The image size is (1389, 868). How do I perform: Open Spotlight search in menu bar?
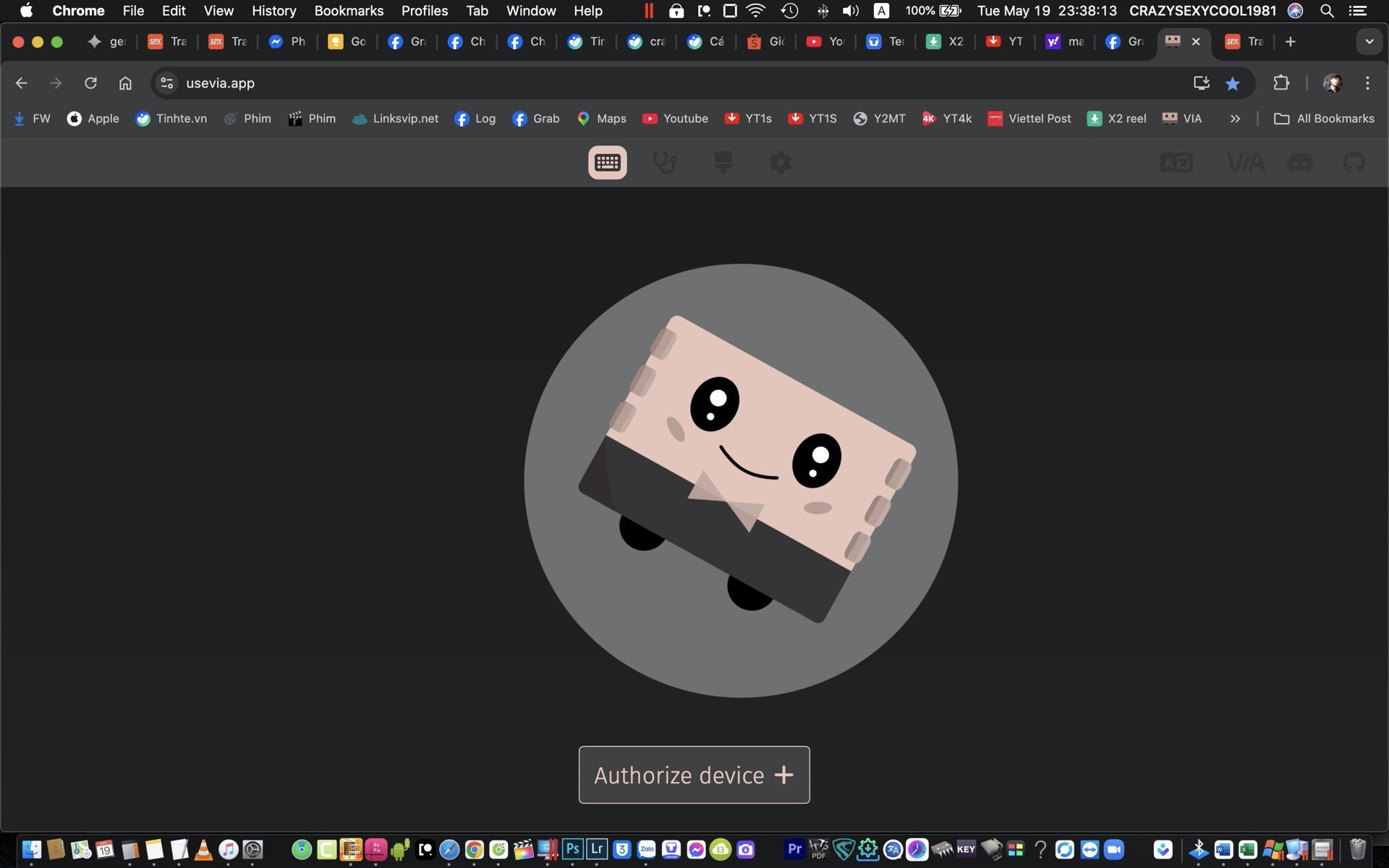point(1327,11)
